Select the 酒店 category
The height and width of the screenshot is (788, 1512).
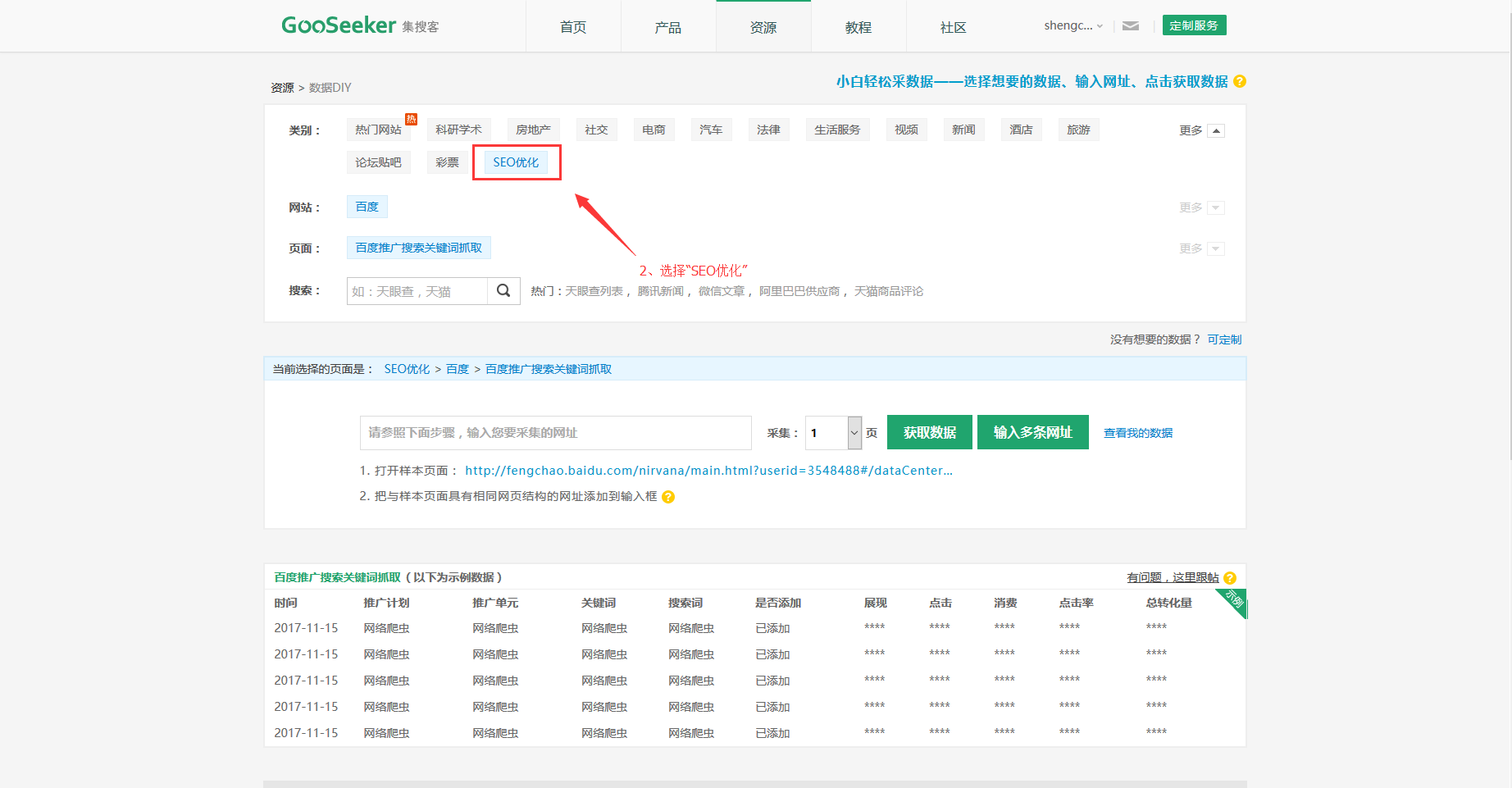point(1022,130)
